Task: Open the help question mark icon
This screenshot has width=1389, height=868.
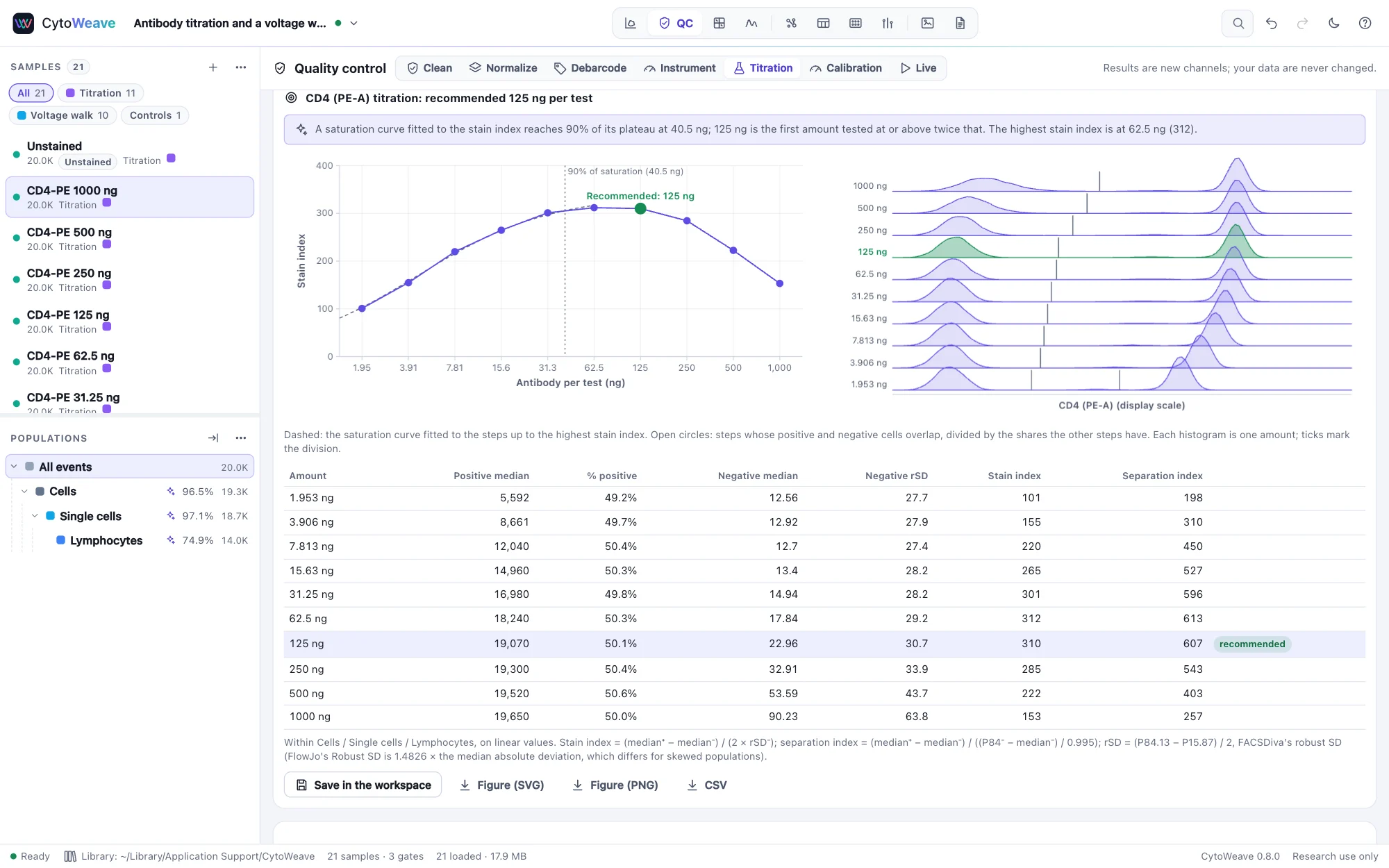Action: 1365,23
